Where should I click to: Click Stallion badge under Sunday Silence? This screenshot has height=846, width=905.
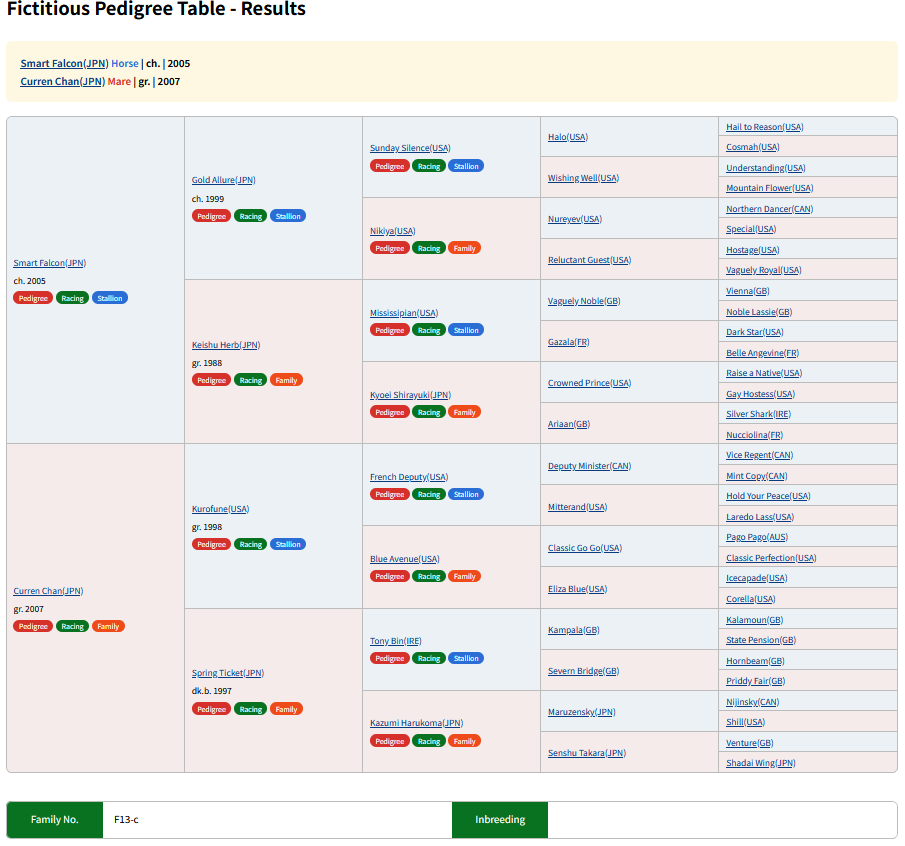[x=466, y=166]
